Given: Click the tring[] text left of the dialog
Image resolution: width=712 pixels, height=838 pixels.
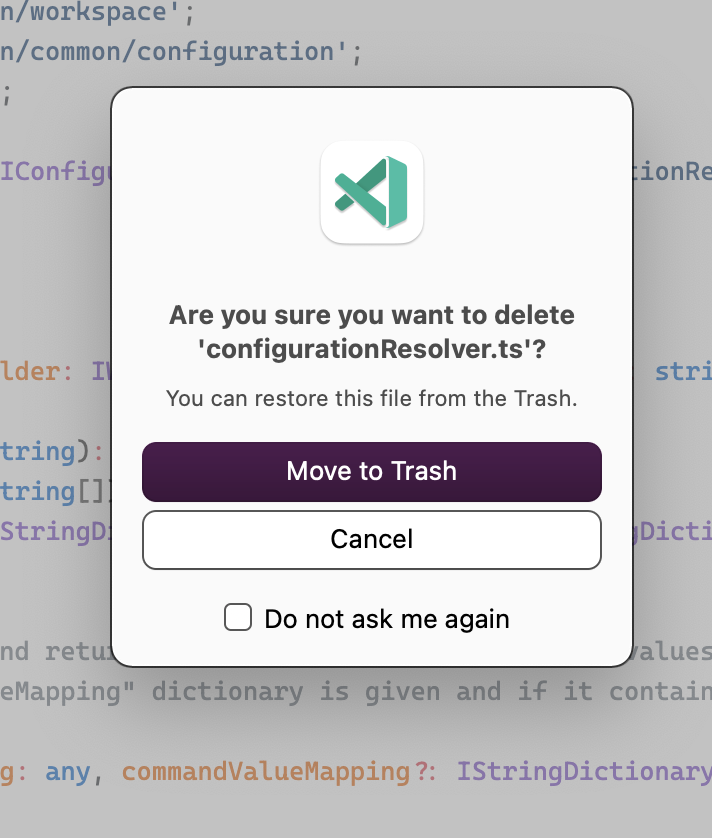Looking at the screenshot, I should point(45,491).
